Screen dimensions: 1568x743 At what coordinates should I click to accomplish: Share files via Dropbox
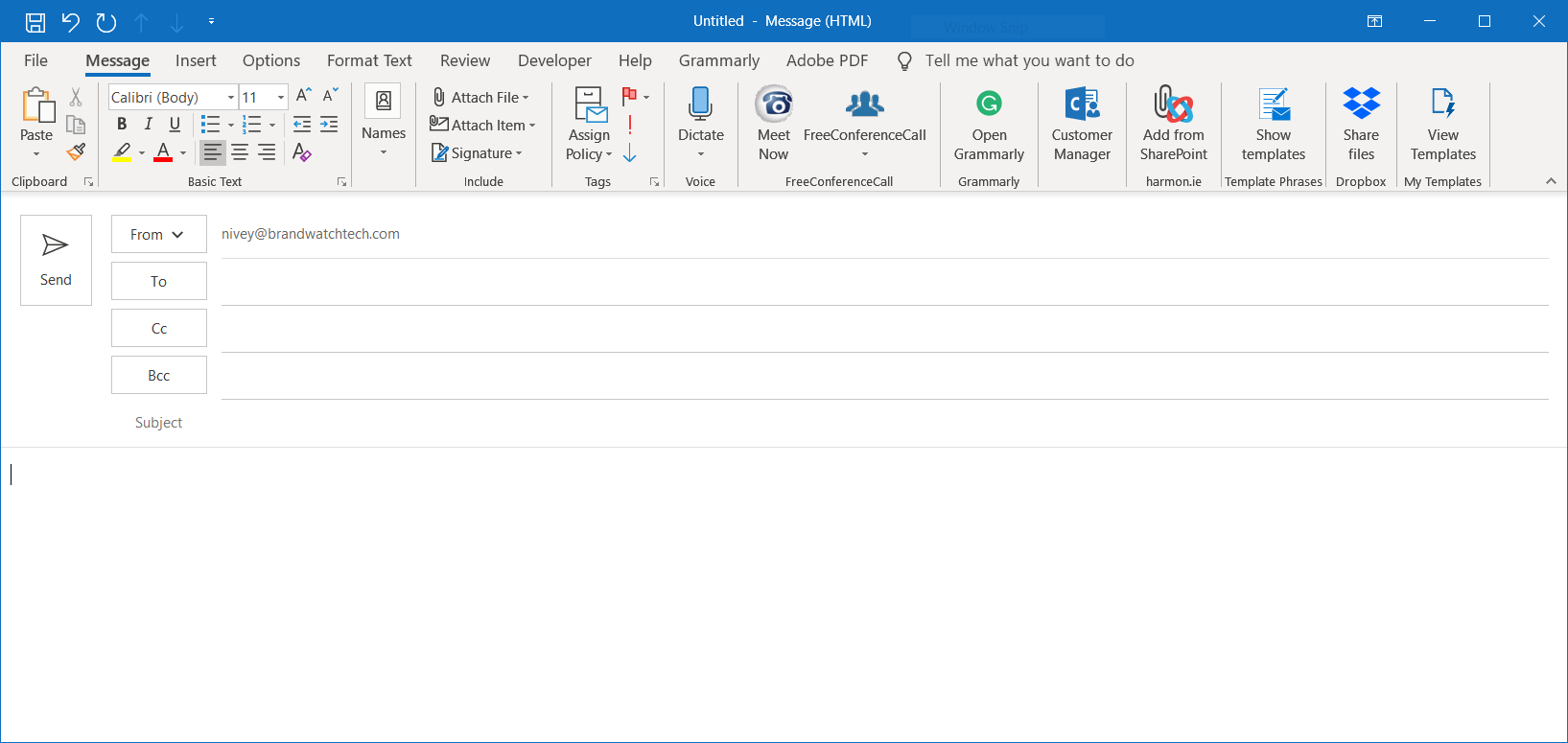click(1361, 125)
